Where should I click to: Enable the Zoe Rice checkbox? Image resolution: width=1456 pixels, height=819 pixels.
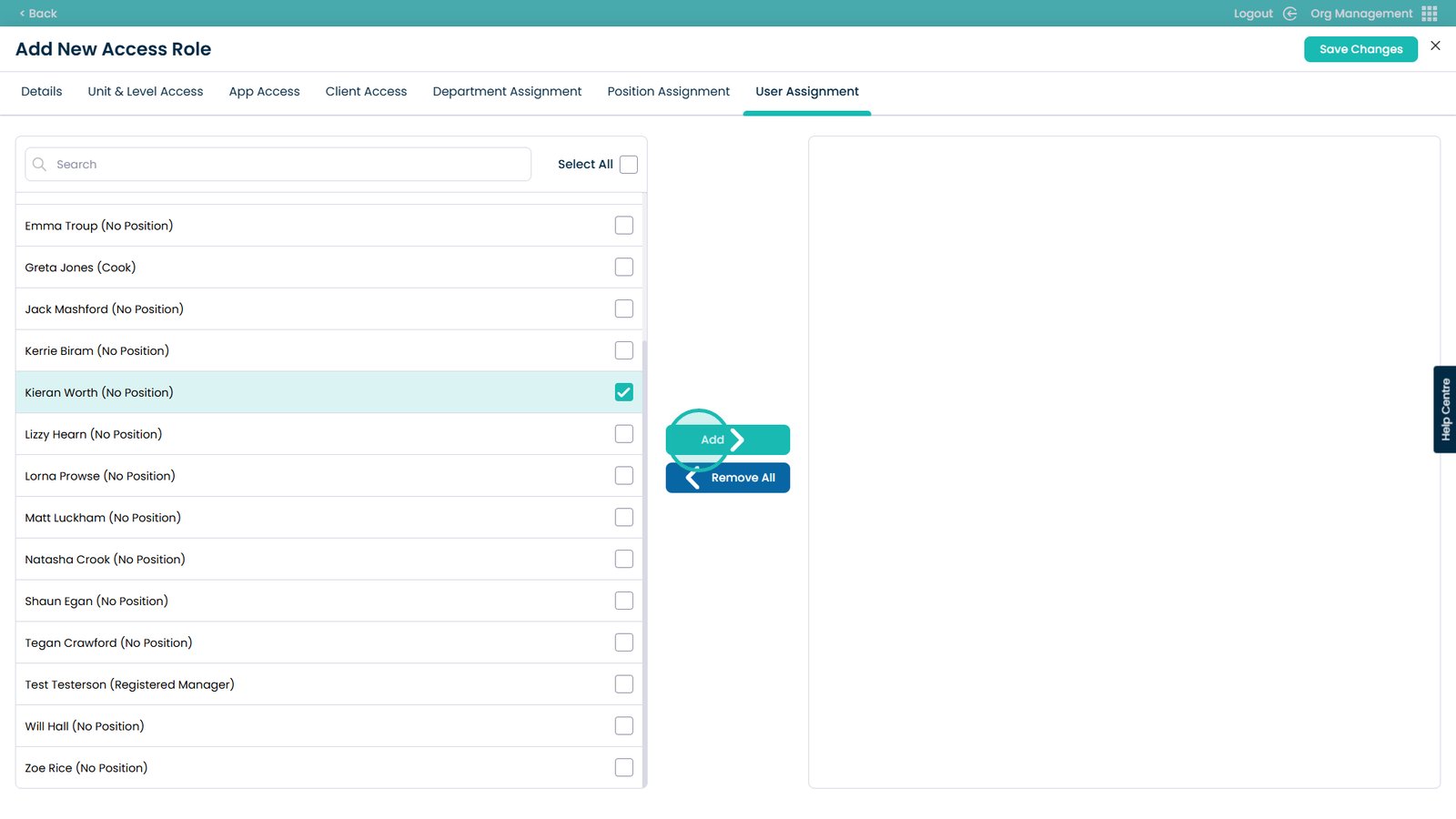pyautogui.click(x=623, y=768)
